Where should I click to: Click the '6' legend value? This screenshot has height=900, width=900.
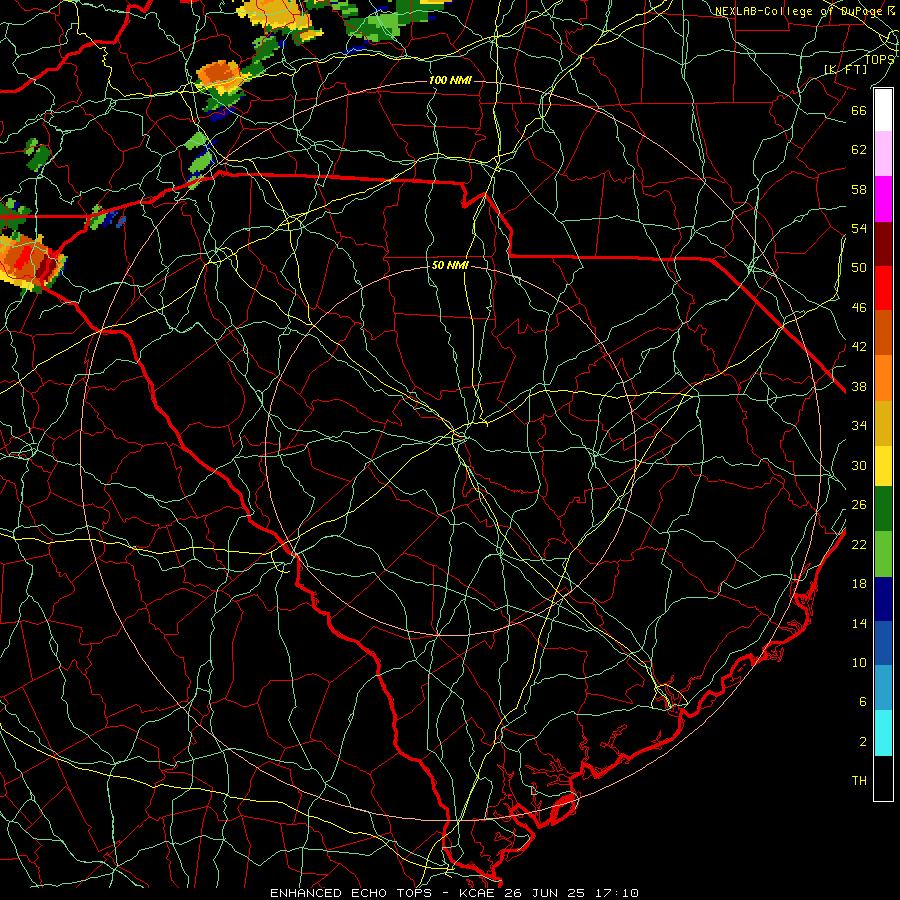click(x=862, y=702)
